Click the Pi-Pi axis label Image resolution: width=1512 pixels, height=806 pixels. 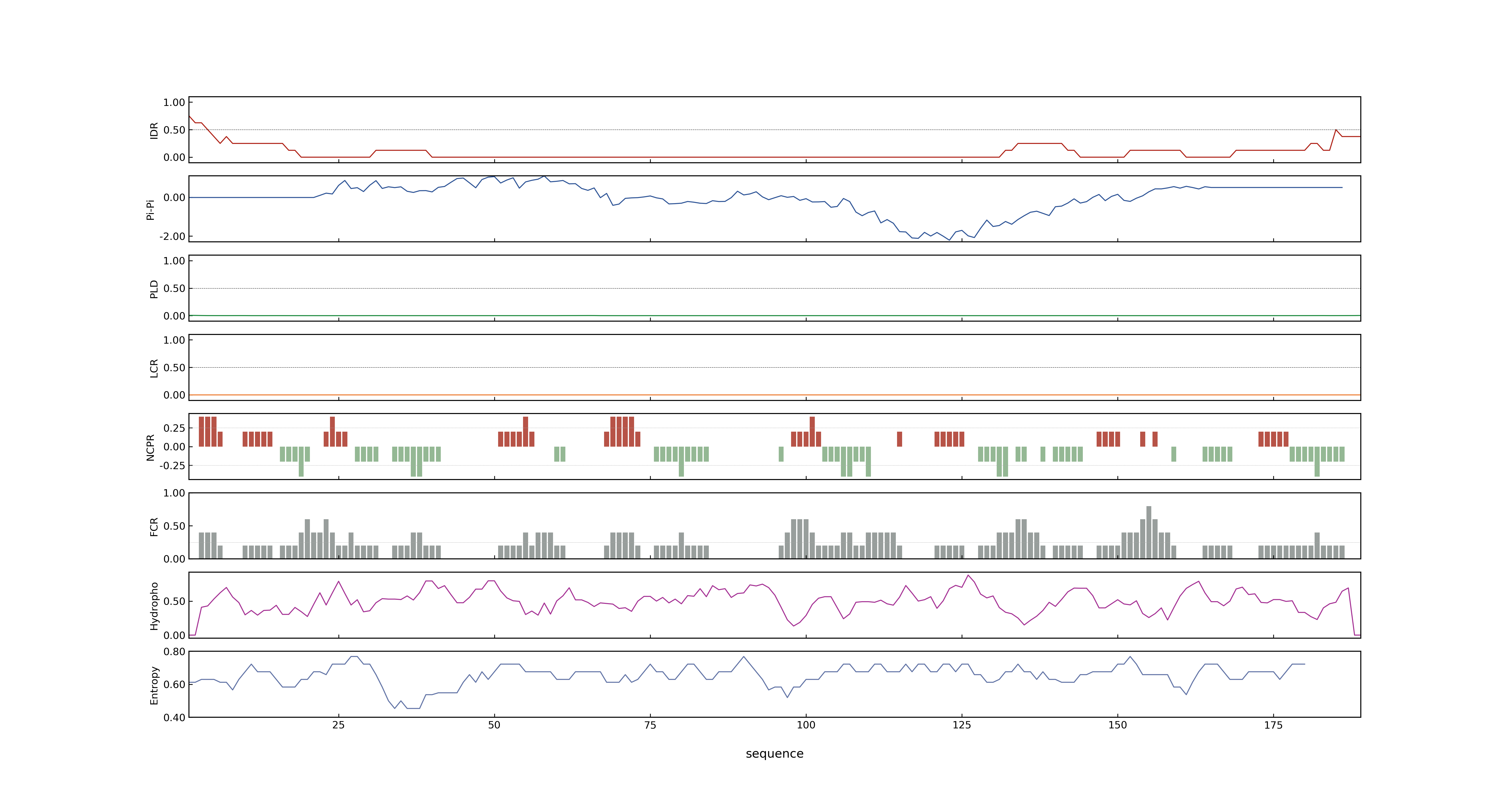150,209
